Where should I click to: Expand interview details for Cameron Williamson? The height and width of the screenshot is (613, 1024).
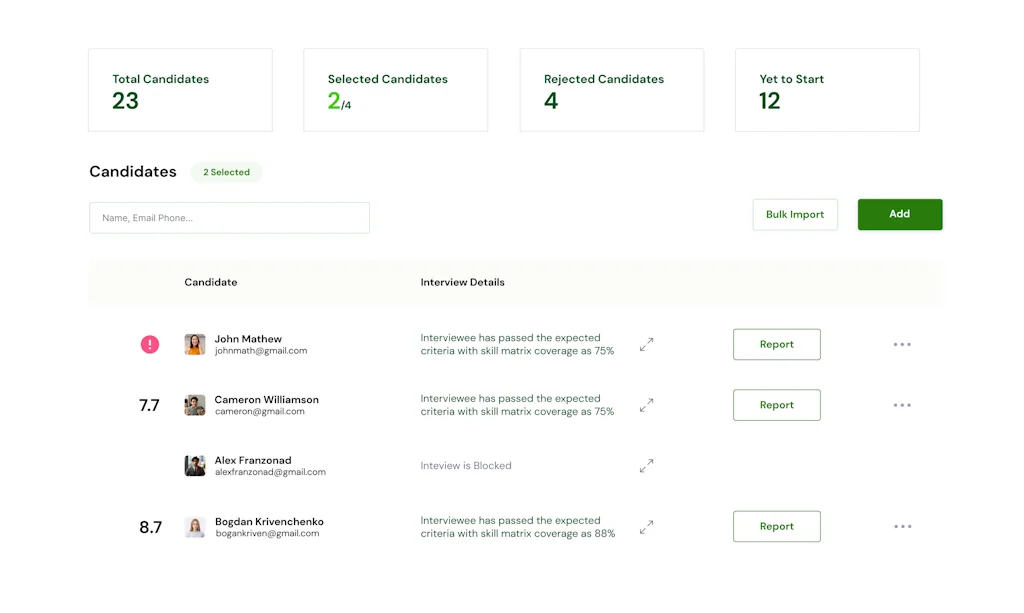coord(647,405)
